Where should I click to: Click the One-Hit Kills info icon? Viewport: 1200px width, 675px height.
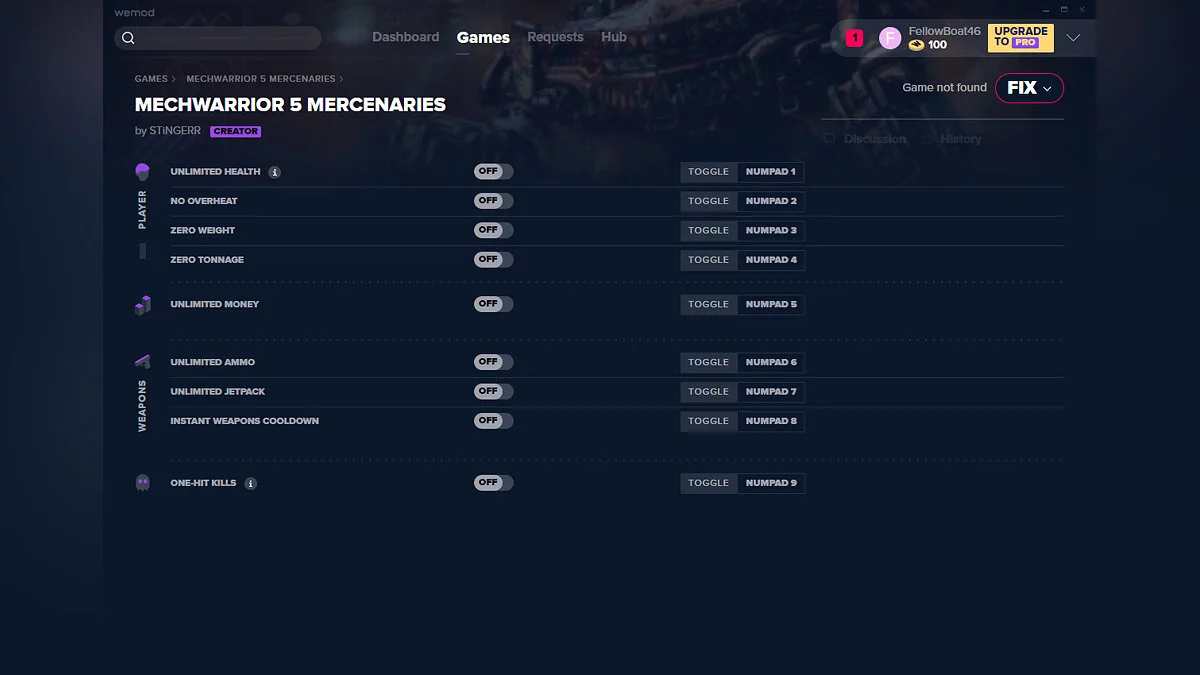pyautogui.click(x=251, y=483)
